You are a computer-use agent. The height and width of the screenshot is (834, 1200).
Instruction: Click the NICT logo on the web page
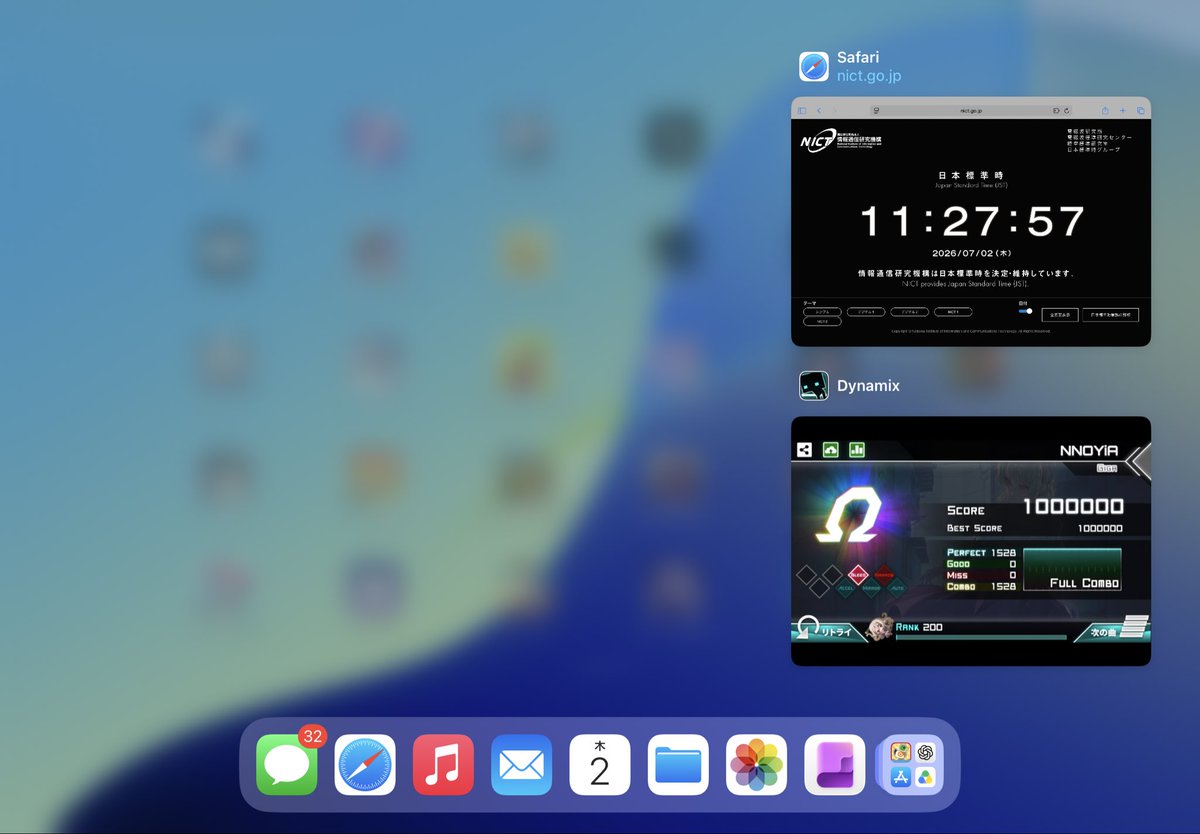[x=841, y=141]
